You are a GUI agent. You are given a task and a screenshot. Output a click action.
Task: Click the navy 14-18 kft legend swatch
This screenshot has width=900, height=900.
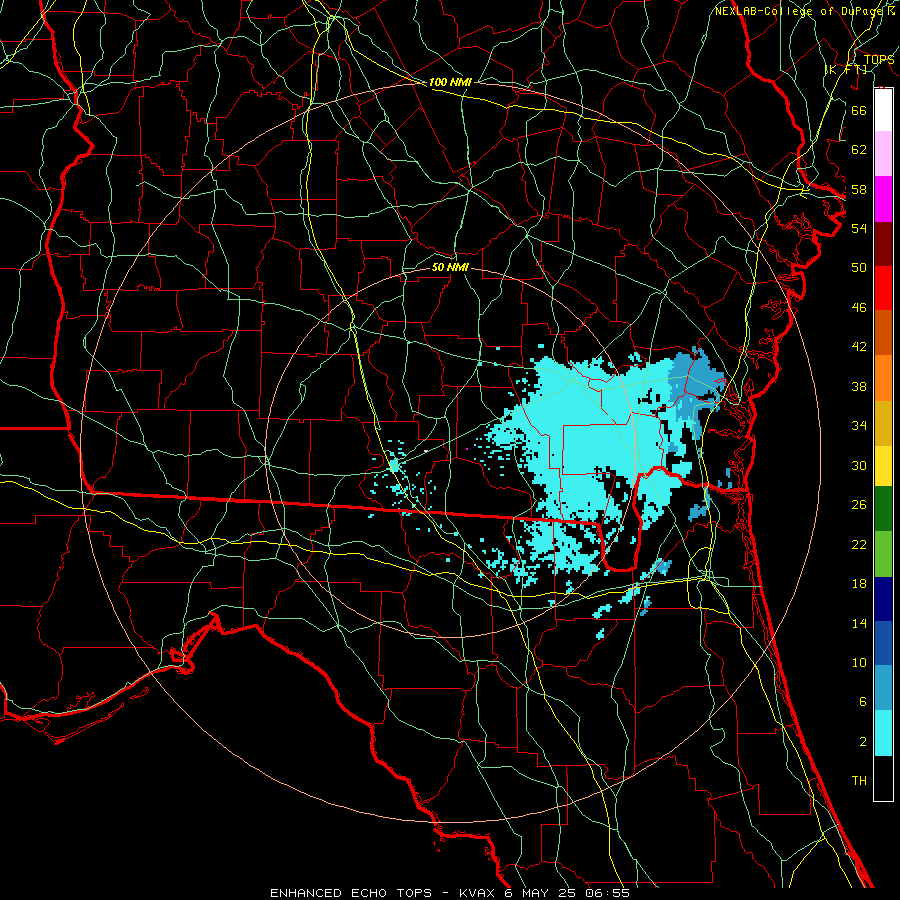tap(883, 599)
